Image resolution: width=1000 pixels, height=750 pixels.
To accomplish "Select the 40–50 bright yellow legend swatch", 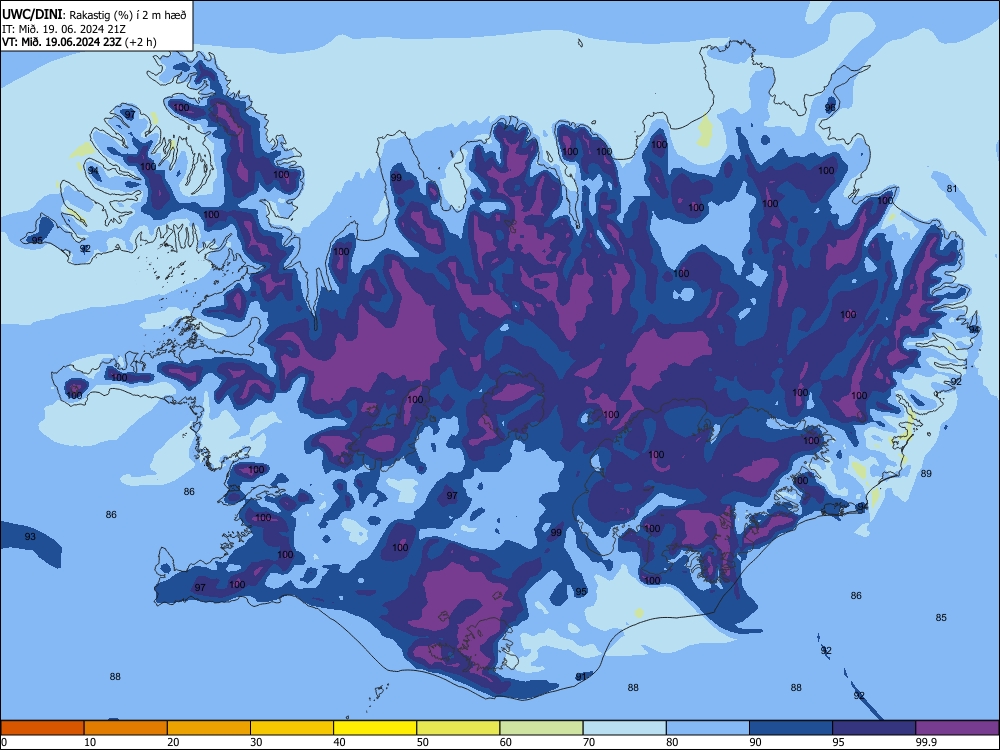I will [375, 728].
